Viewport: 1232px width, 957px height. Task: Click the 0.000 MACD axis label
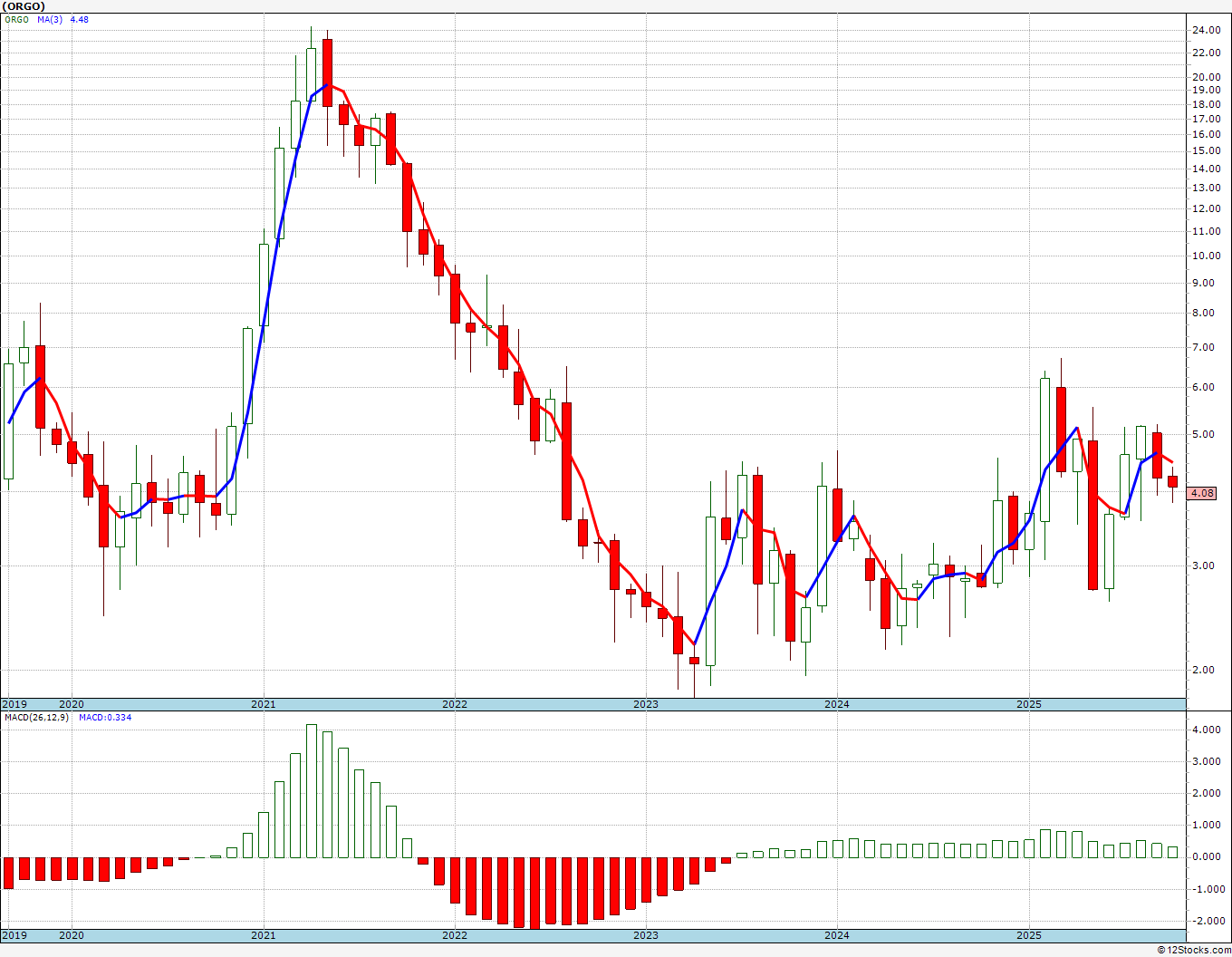(x=1207, y=856)
